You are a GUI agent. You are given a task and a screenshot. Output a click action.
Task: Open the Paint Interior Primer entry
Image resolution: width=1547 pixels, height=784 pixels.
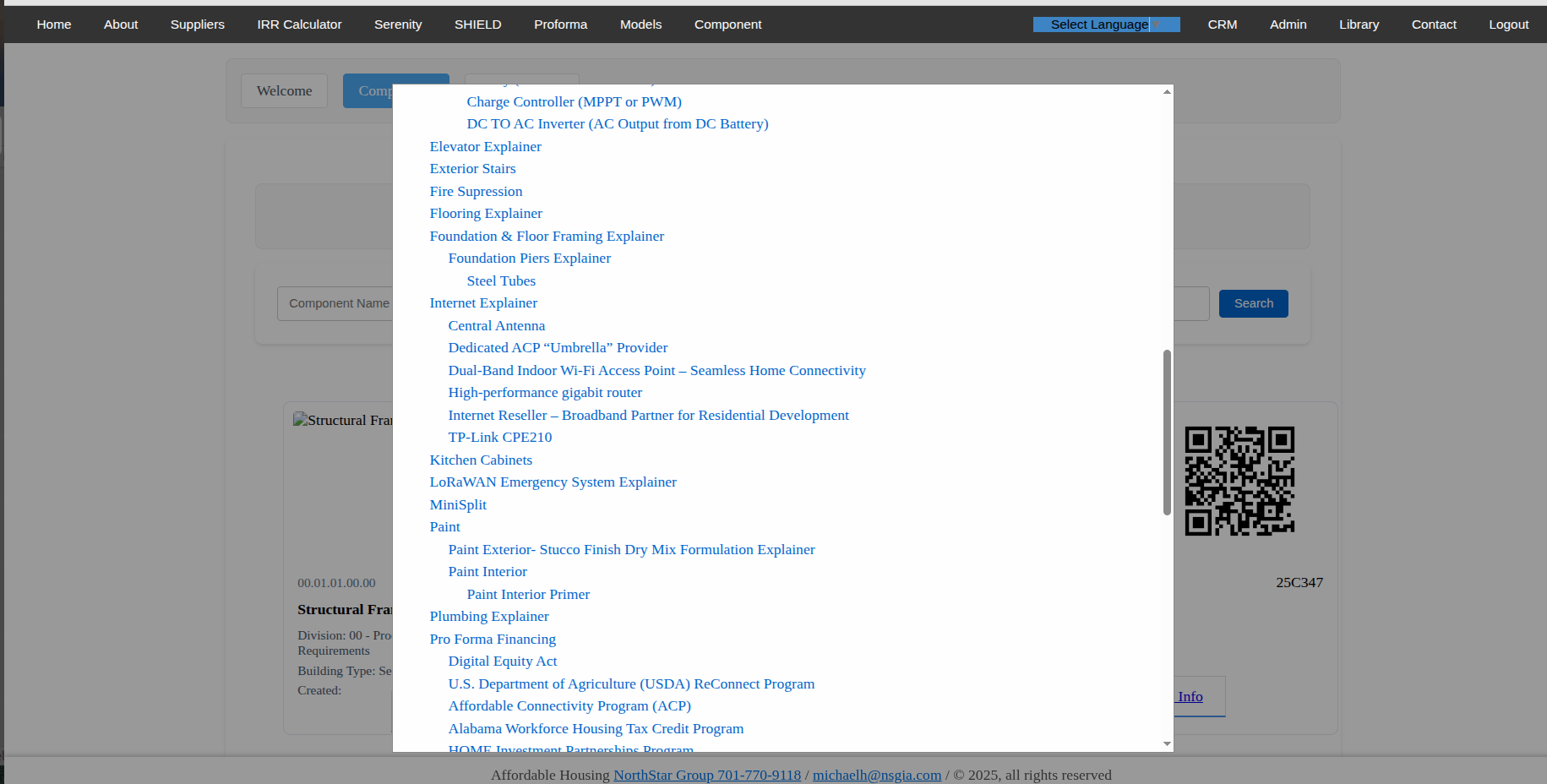click(527, 594)
